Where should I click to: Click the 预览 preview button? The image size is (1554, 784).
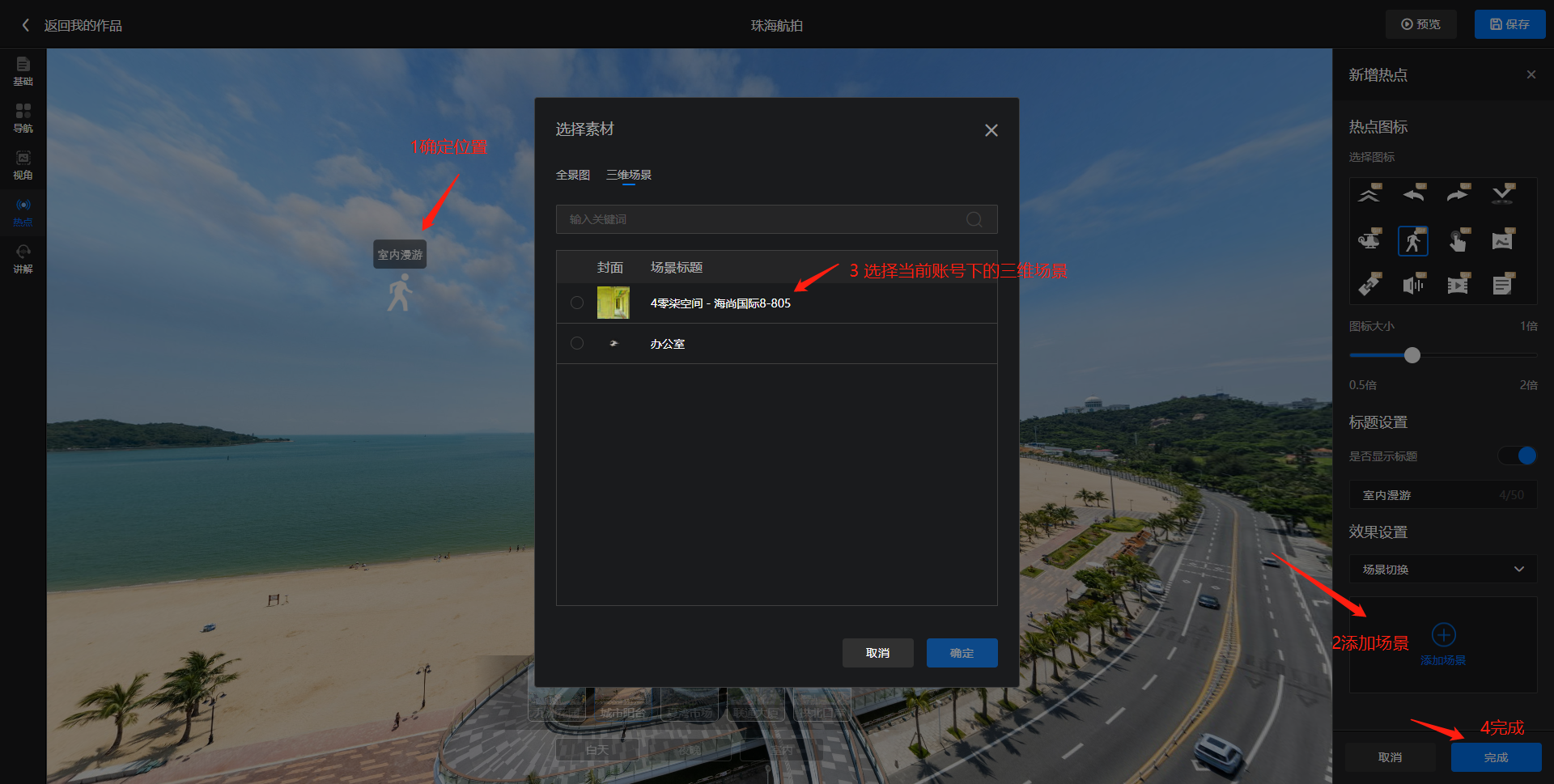(x=1420, y=24)
